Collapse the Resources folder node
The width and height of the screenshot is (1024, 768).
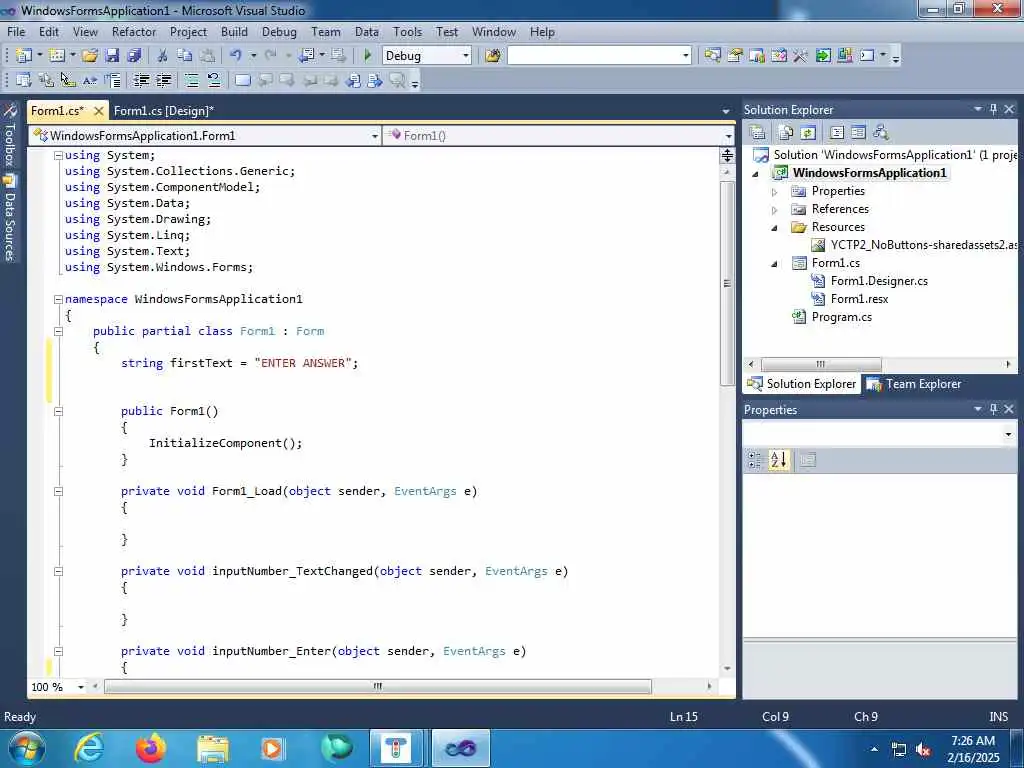coord(775,228)
